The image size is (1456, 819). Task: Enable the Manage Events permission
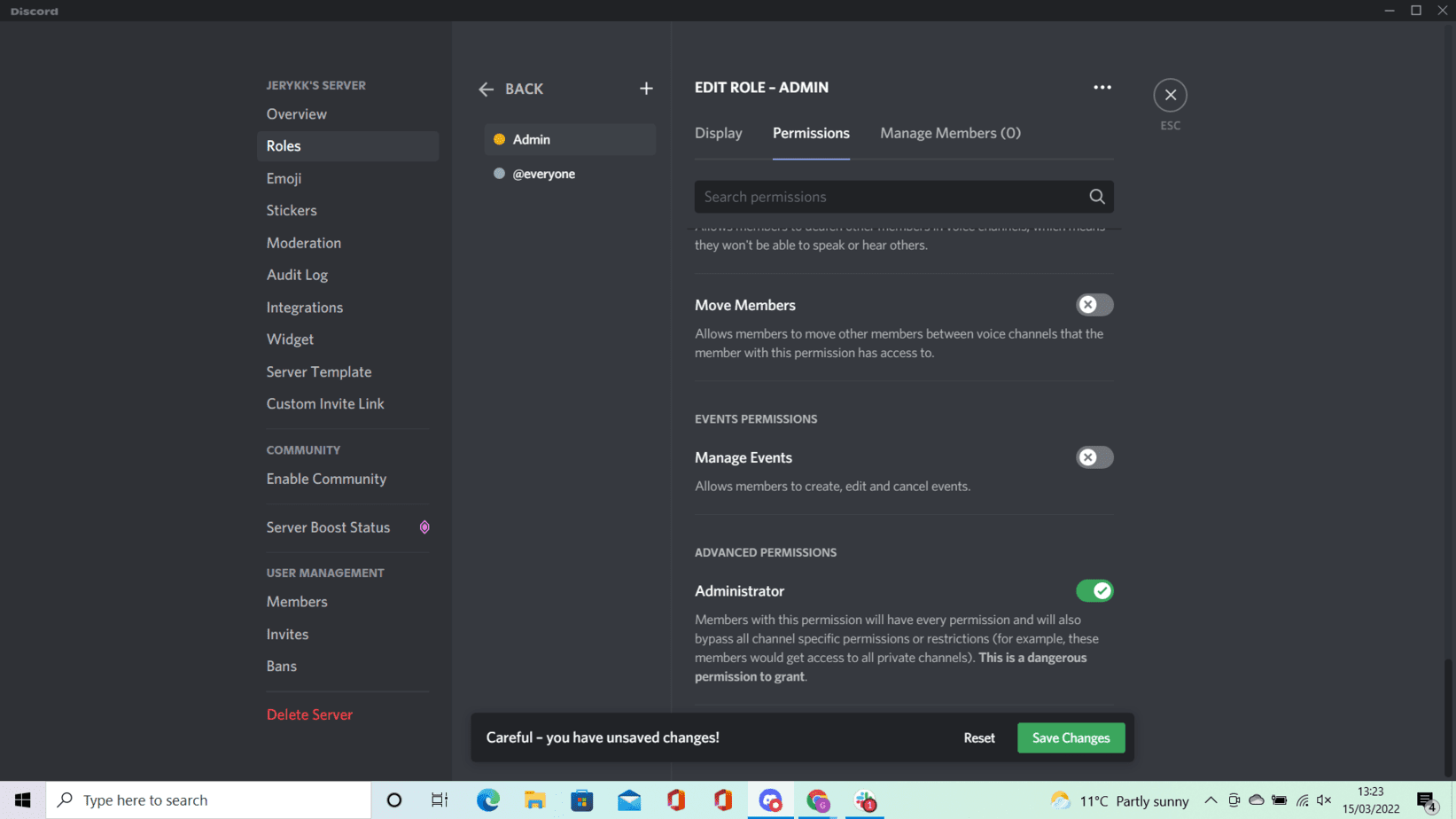(1094, 457)
